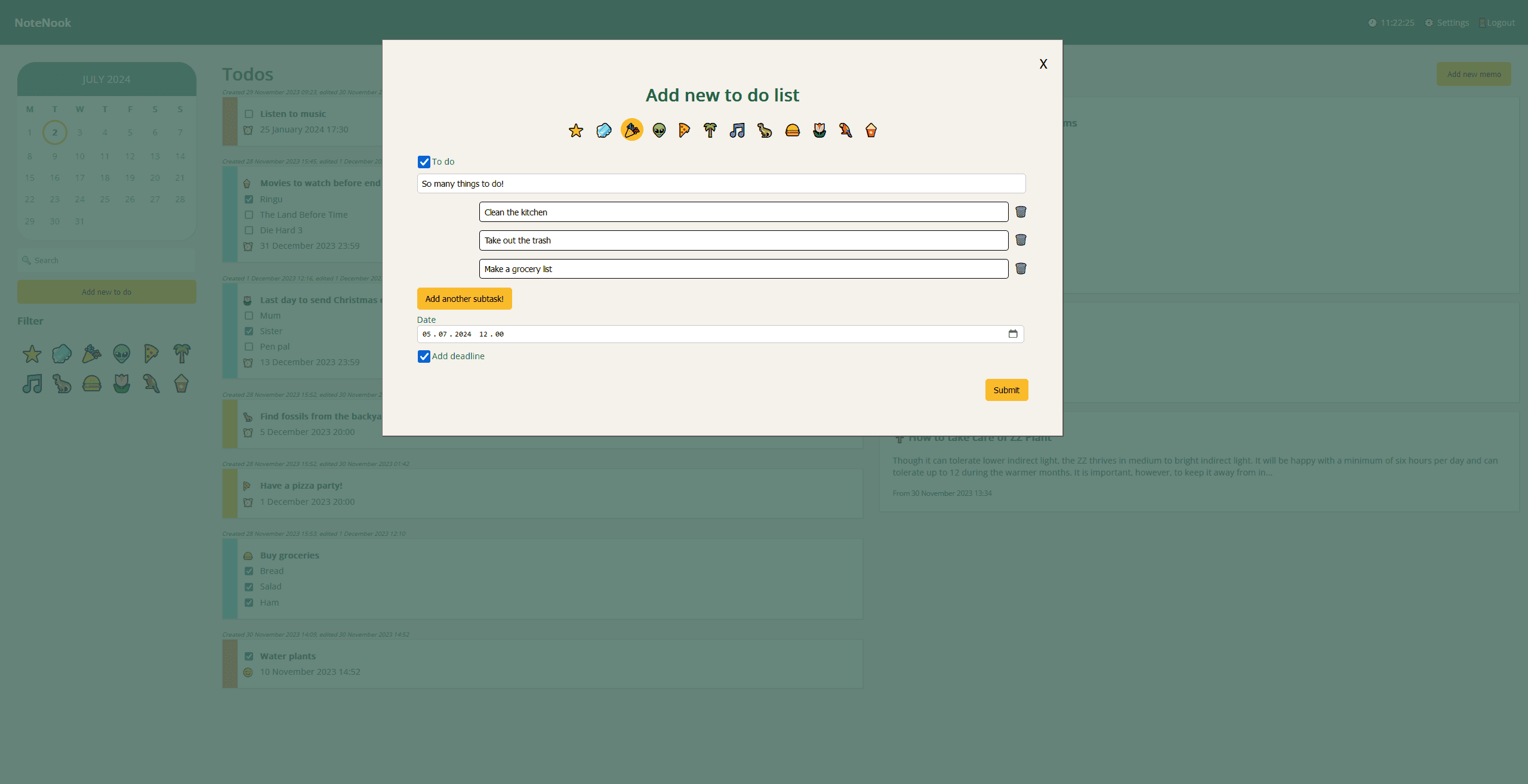
Task: Click 'Add another subtask!' button
Action: (x=464, y=299)
